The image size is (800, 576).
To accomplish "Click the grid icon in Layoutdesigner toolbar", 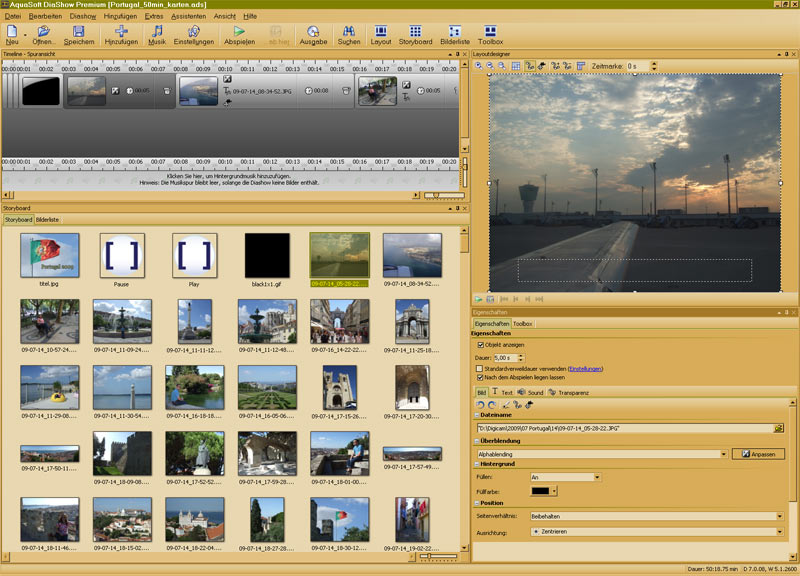I will pyautogui.click(x=516, y=66).
